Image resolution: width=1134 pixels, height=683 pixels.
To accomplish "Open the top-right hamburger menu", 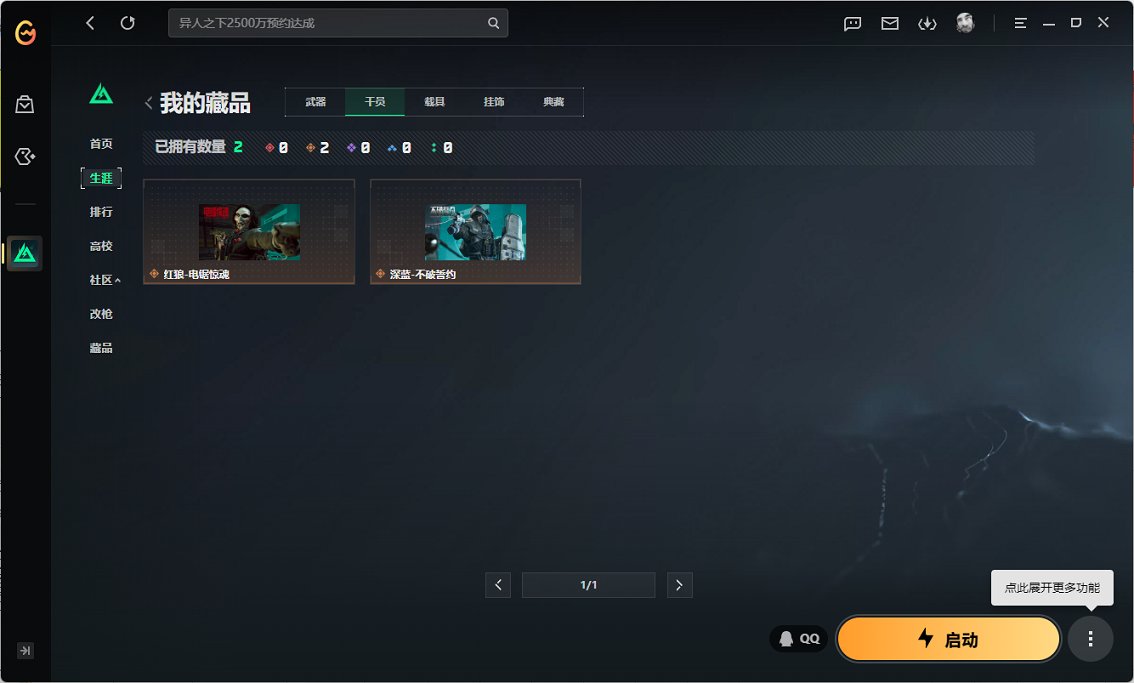I will (x=1020, y=23).
